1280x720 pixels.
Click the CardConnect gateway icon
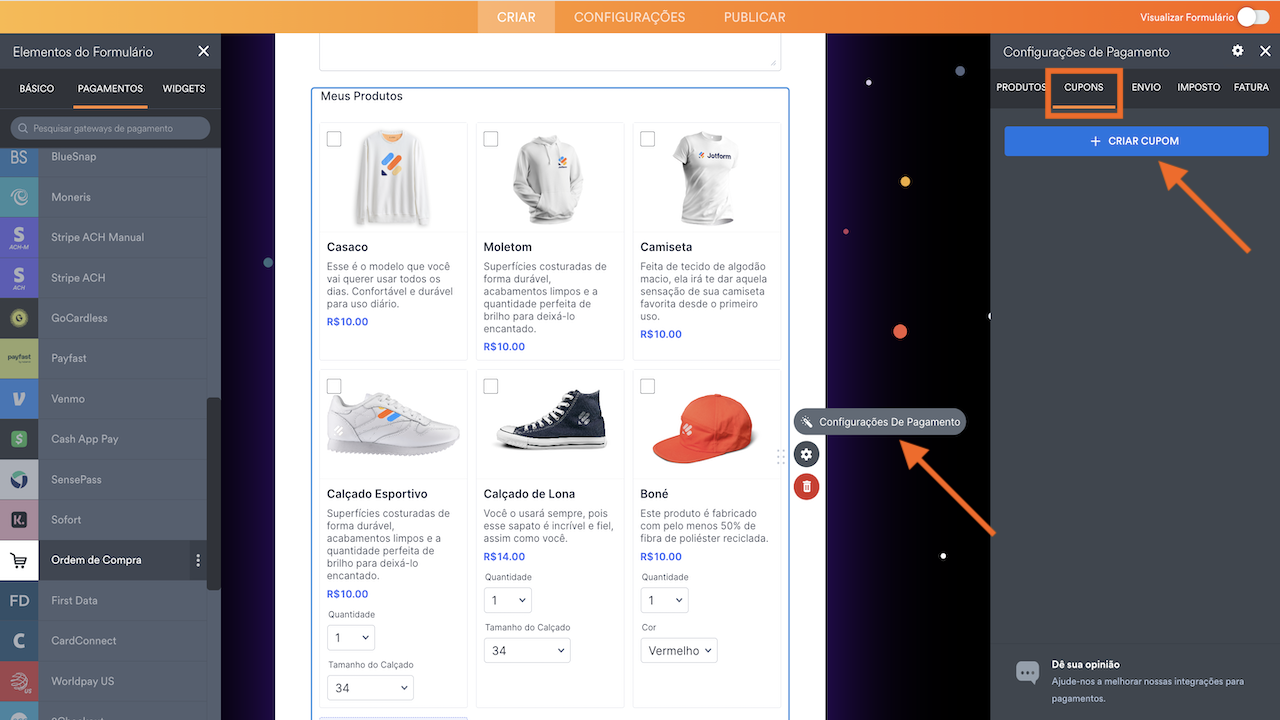coord(19,641)
